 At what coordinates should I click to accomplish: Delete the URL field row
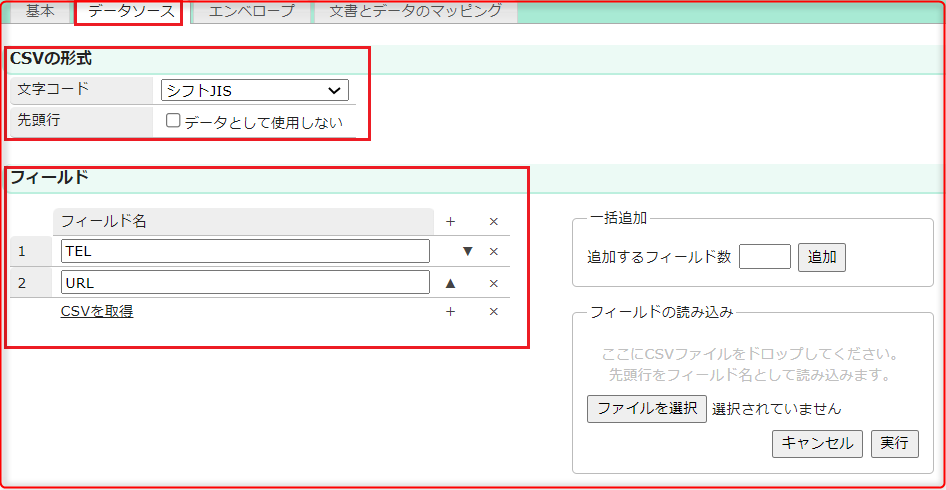tap(493, 283)
